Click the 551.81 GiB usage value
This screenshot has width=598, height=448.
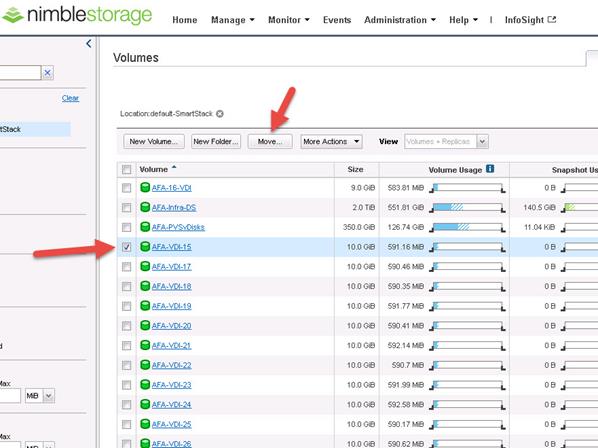406,207
